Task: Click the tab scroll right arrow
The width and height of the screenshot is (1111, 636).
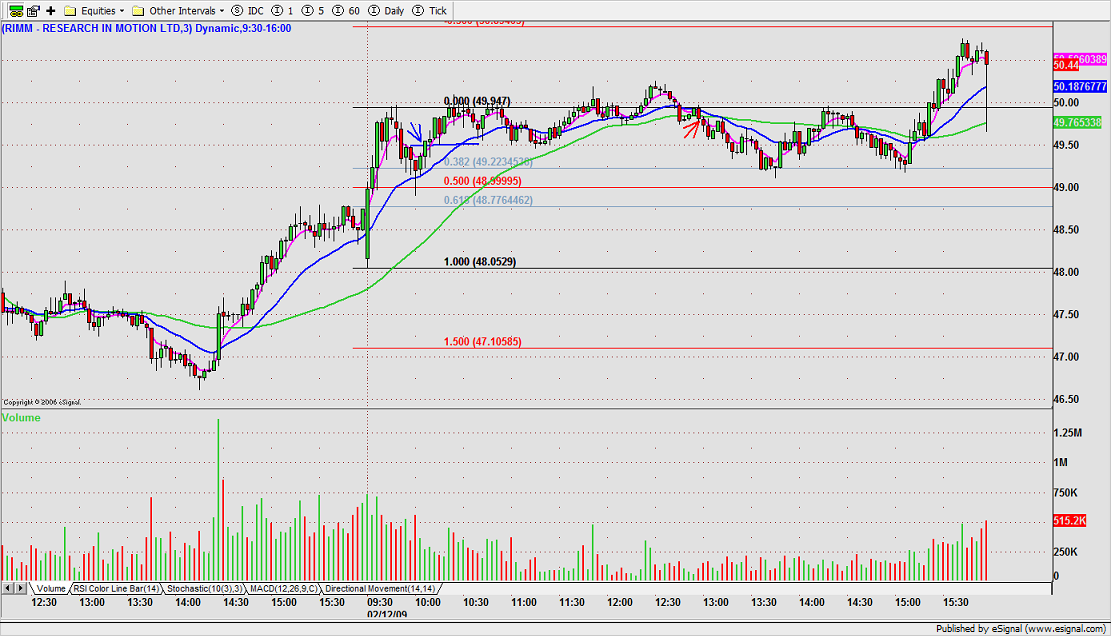Action: pos(21,588)
